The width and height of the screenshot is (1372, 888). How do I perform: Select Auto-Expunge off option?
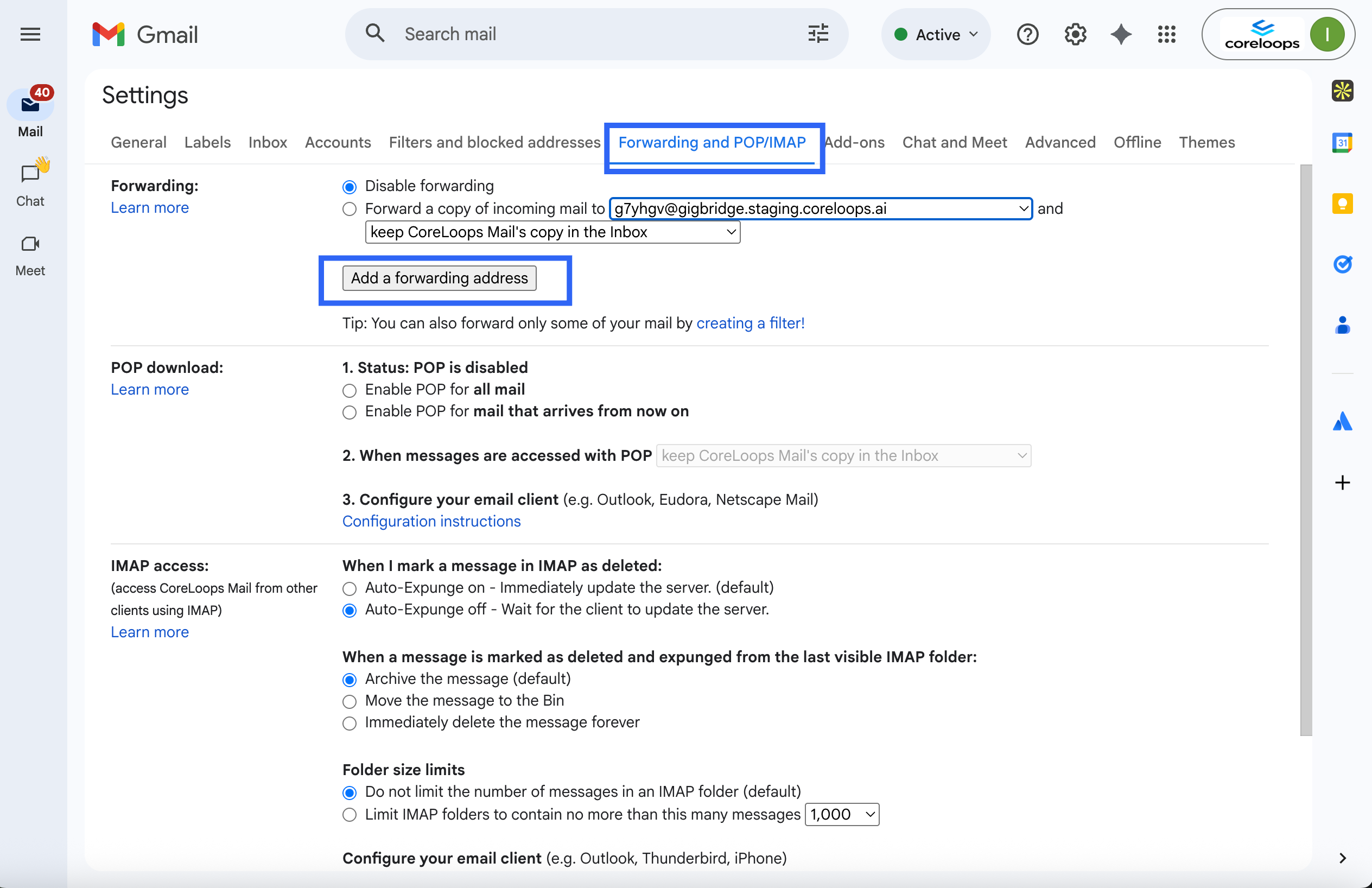tap(350, 611)
